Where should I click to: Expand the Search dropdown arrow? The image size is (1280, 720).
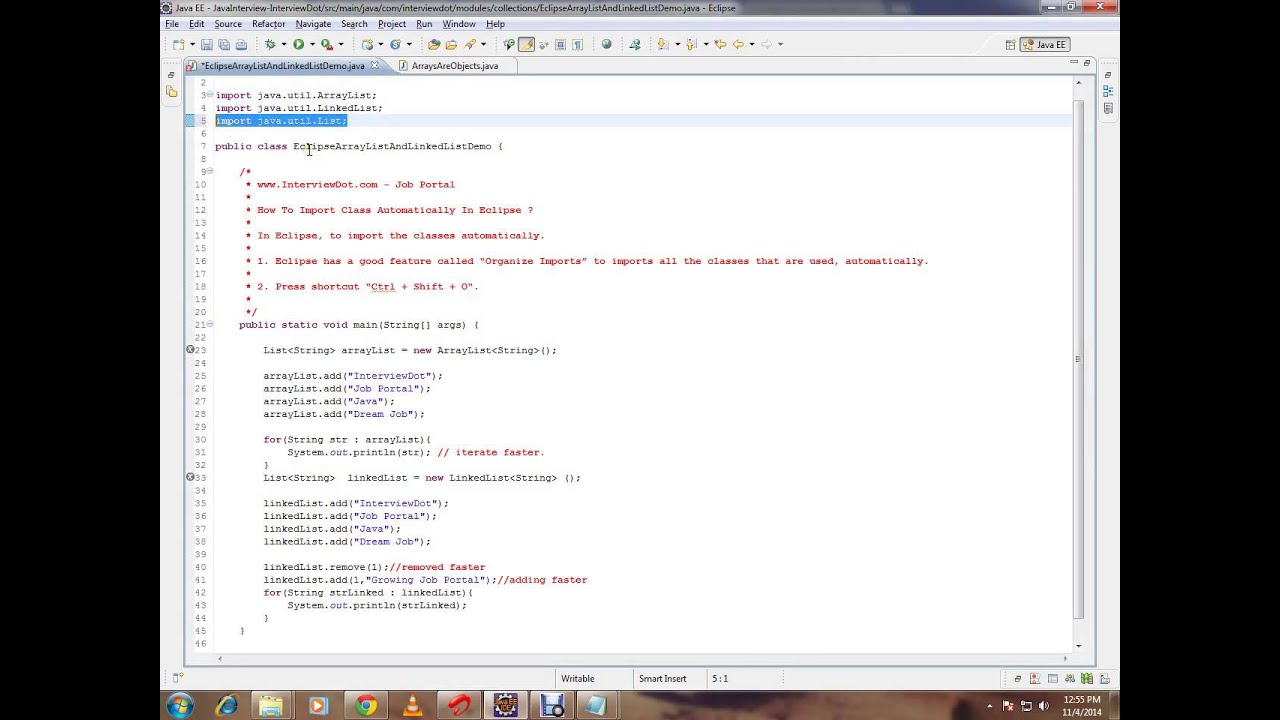(x=483, y=44)
